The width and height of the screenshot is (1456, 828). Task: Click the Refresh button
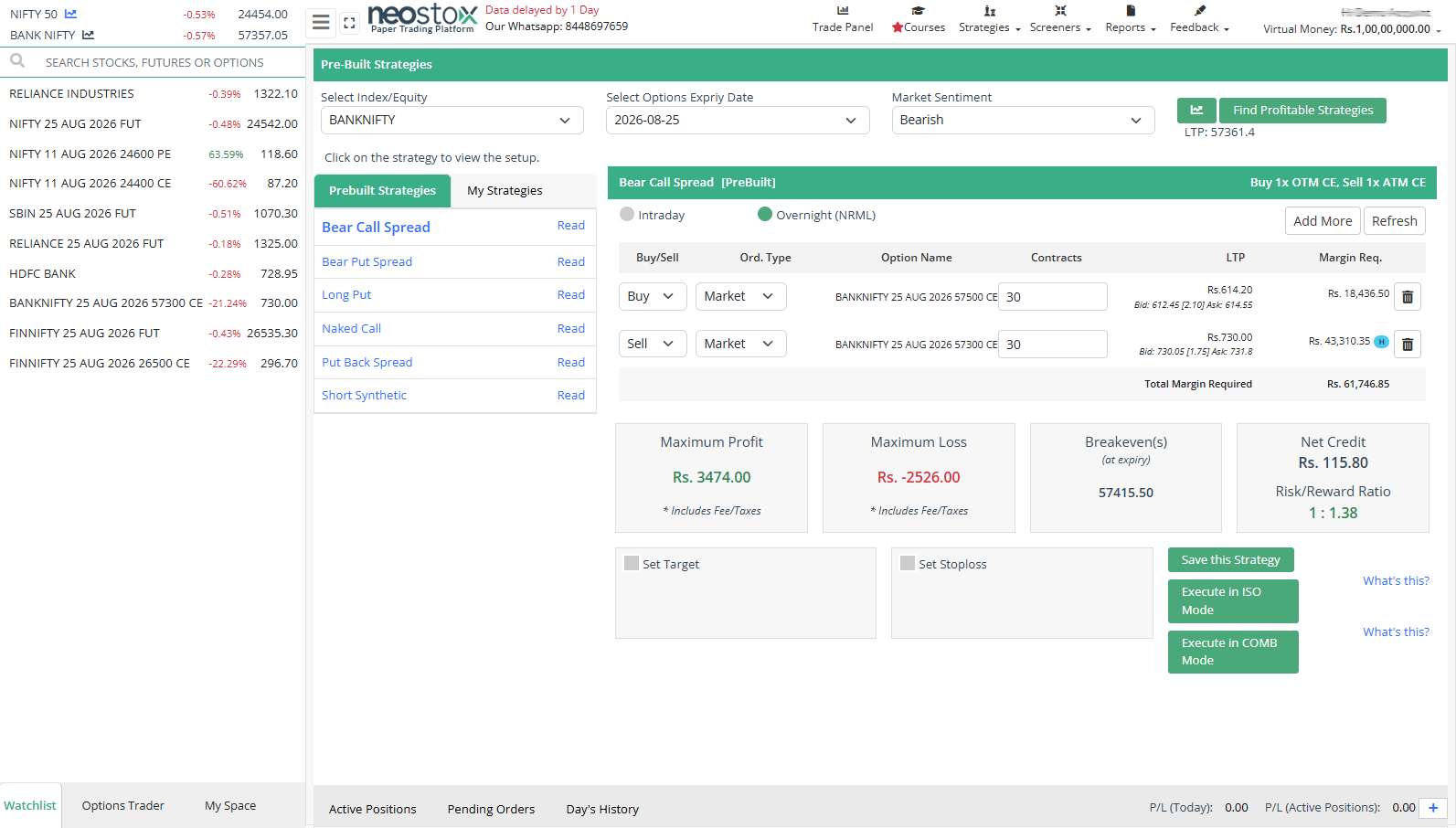pyautogui.click(x=1394, y=221)
